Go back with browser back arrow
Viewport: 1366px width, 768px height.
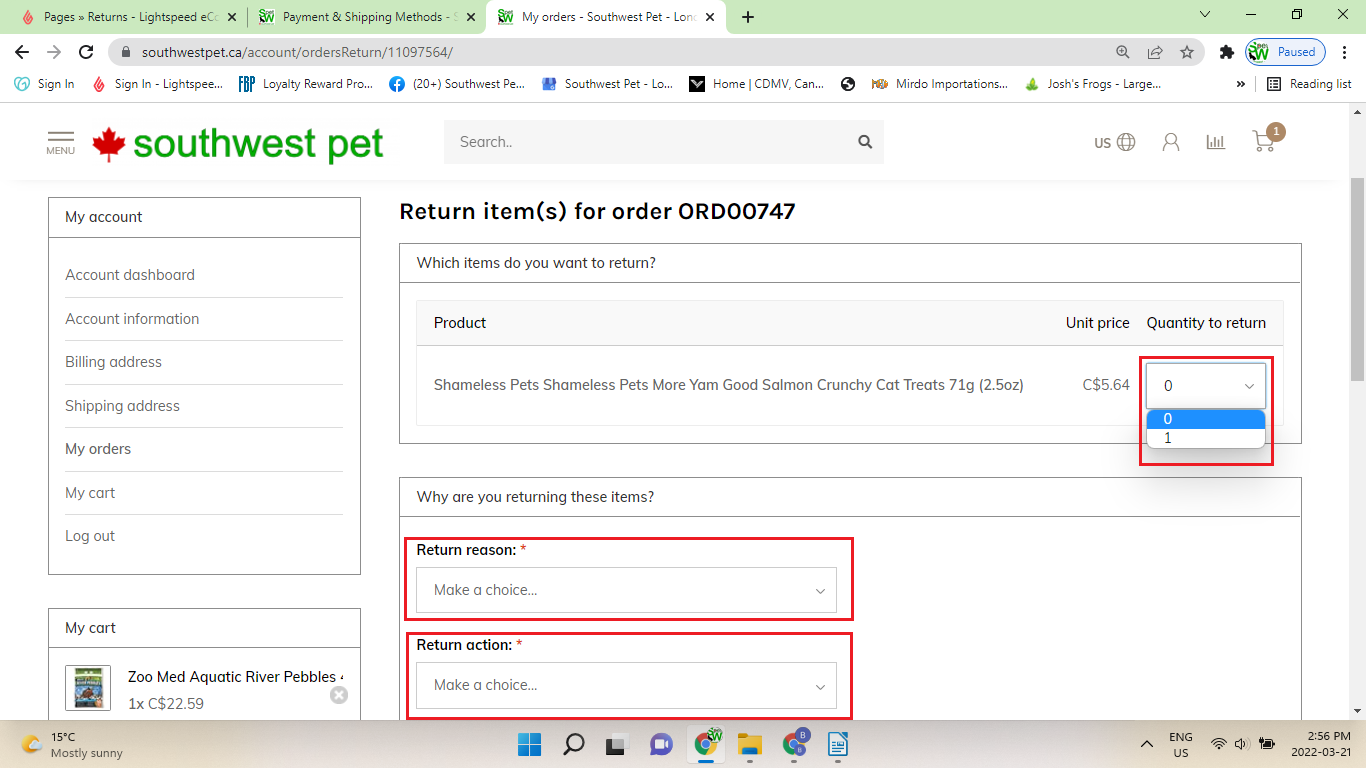(x=22, y=52)
